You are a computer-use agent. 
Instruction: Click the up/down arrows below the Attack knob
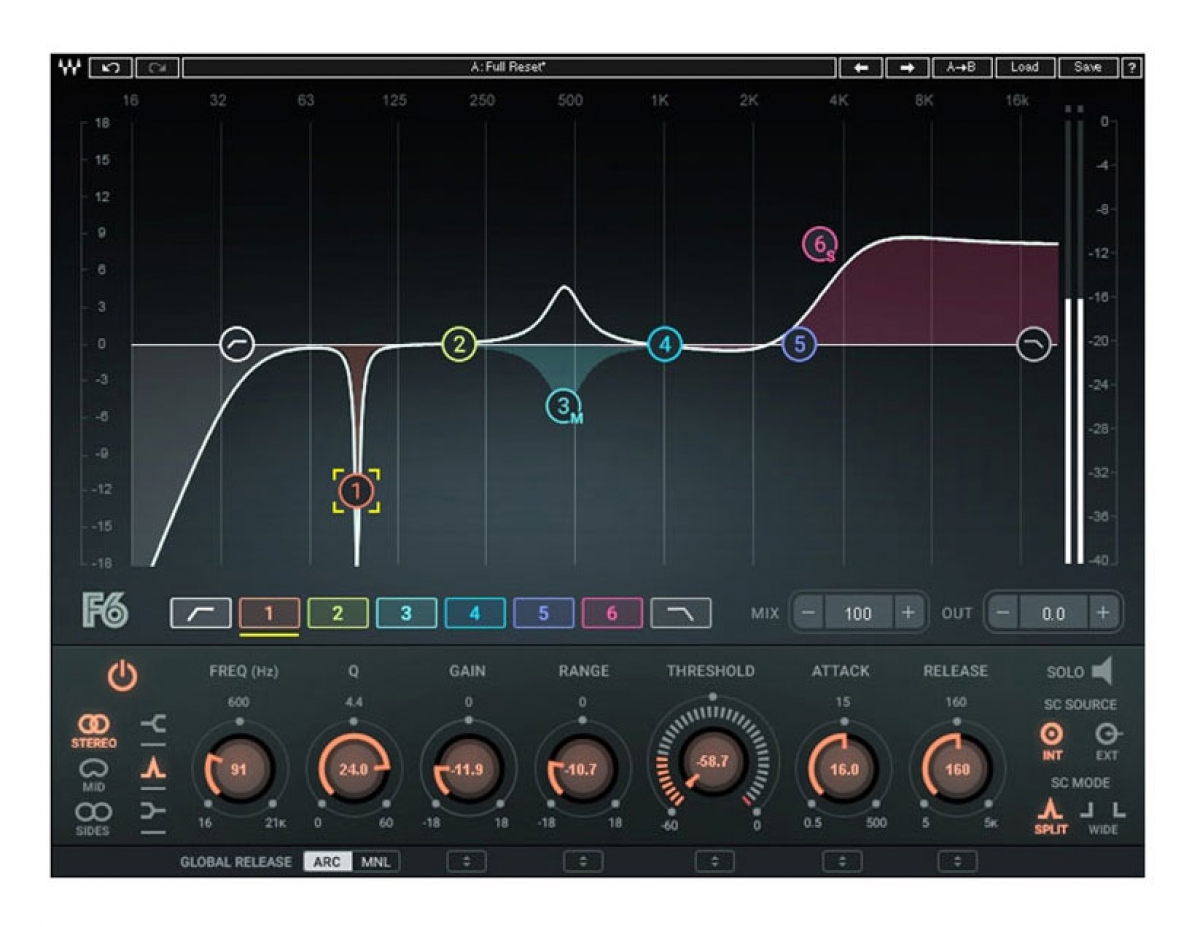pyautogui.click(x=842, y=861)
